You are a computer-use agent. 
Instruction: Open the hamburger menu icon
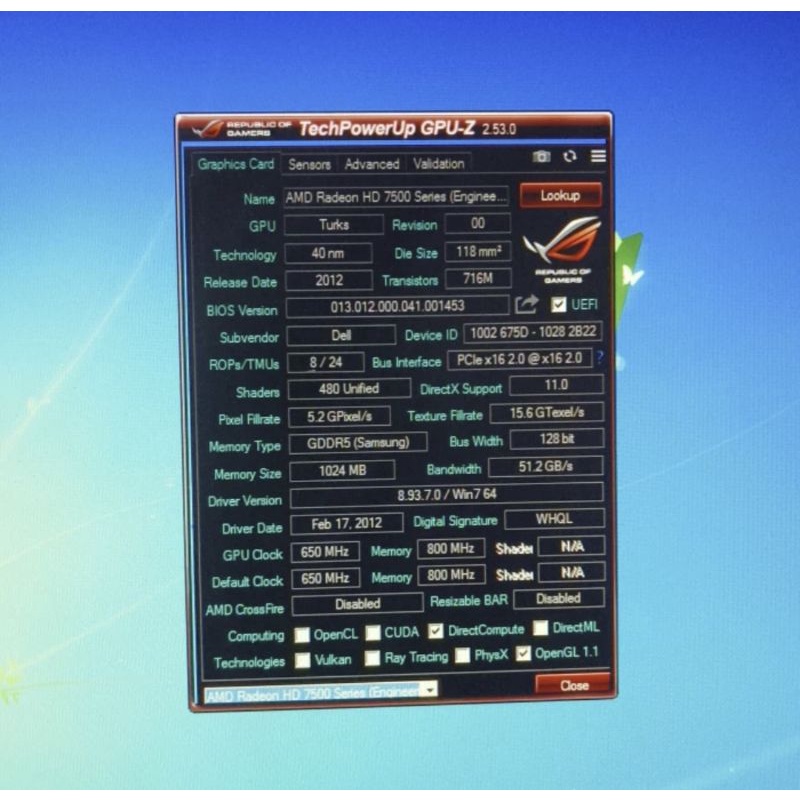click(598, 156)
